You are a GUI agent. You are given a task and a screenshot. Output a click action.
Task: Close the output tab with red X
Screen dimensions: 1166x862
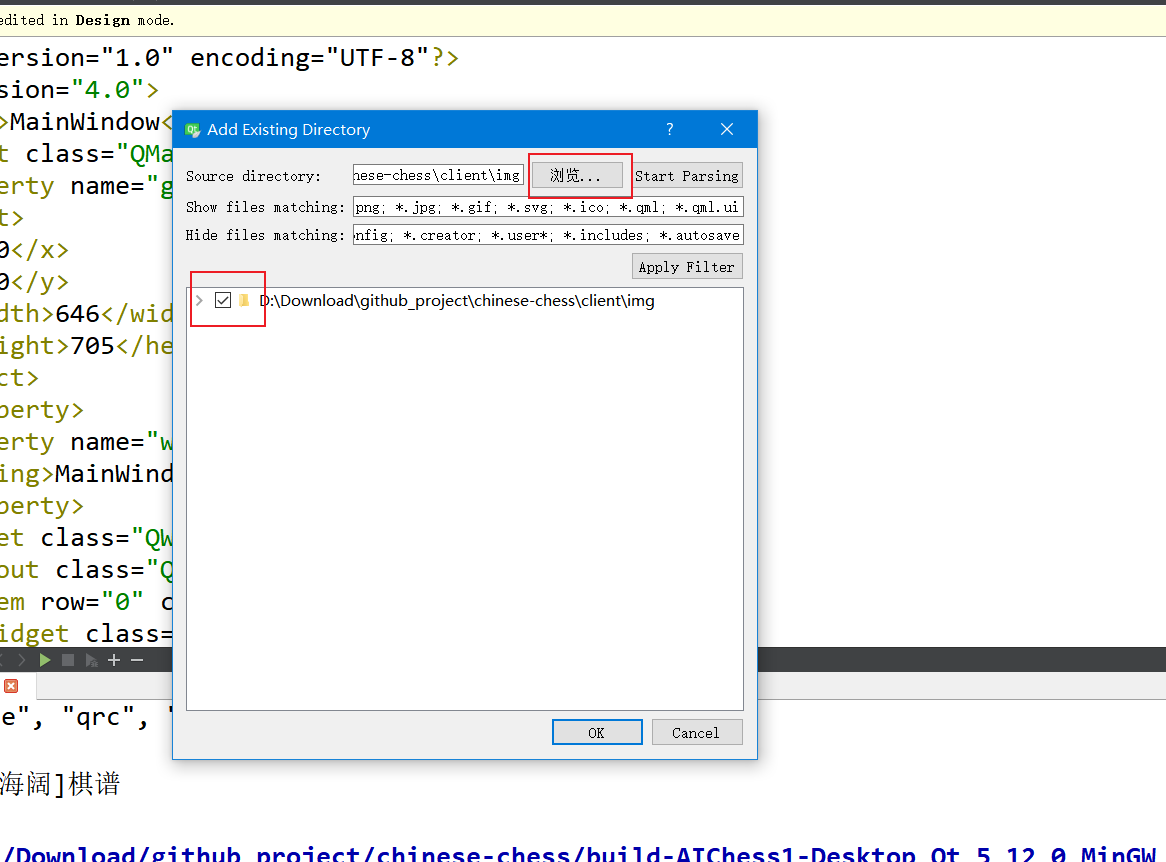(x=11, y=686)
